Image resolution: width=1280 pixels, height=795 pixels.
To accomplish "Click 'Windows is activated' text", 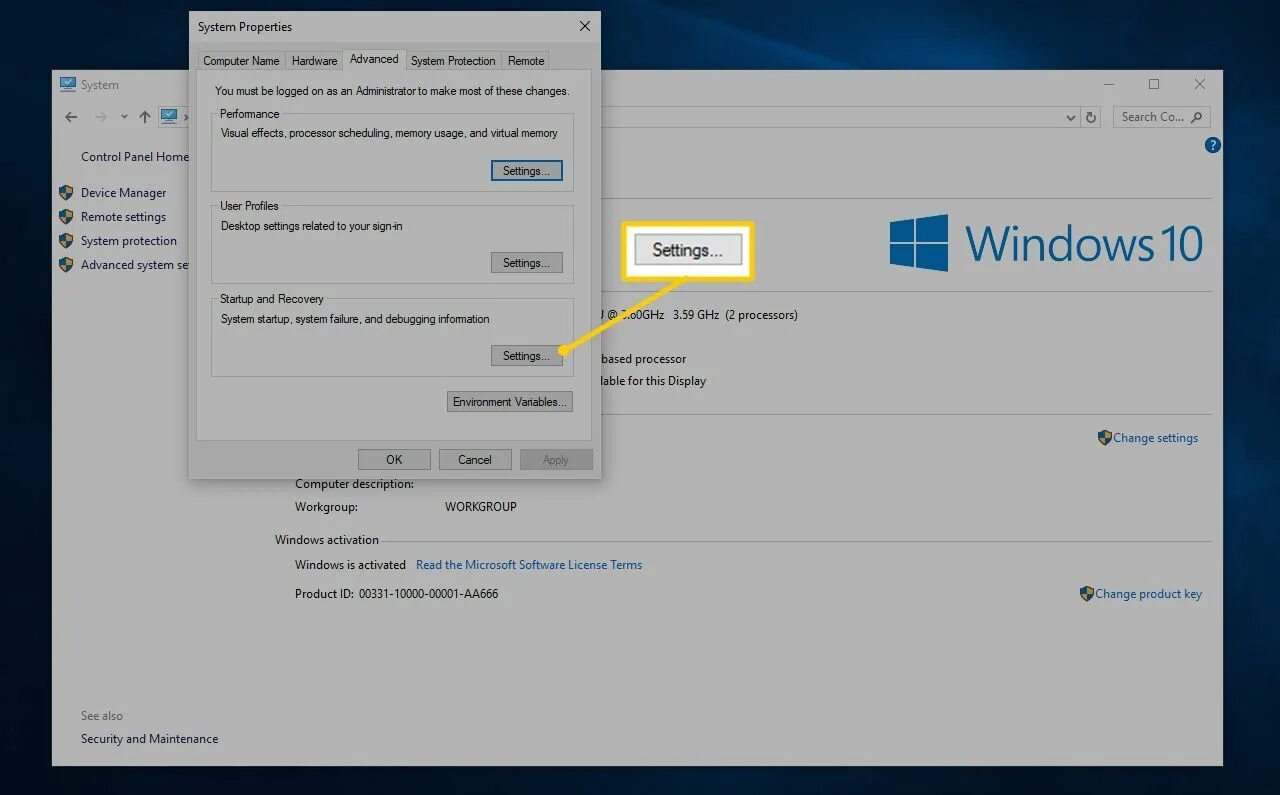I will (x=350, y=565).
